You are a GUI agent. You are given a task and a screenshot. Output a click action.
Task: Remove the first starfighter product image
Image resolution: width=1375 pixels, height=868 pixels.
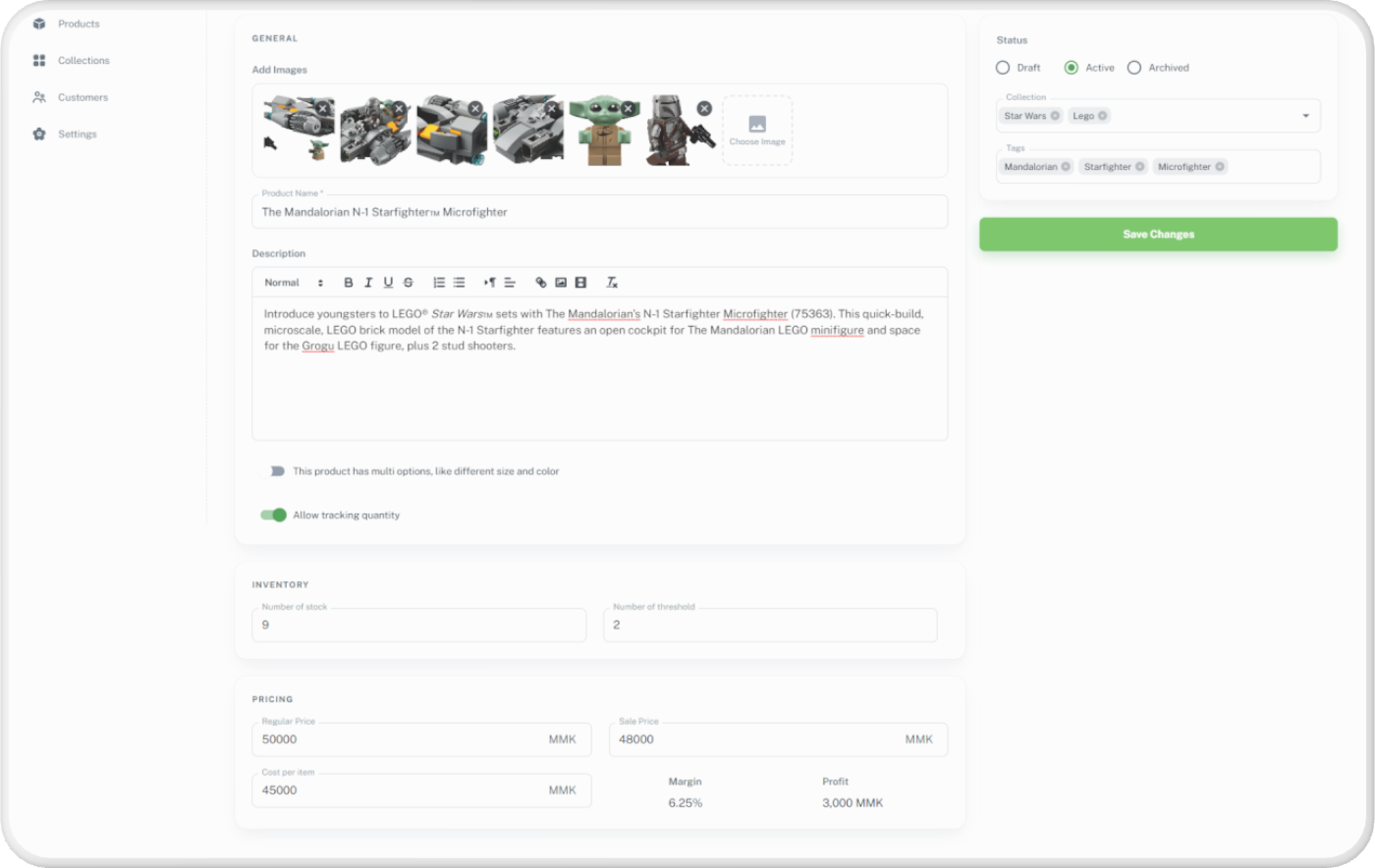[323, 108]
